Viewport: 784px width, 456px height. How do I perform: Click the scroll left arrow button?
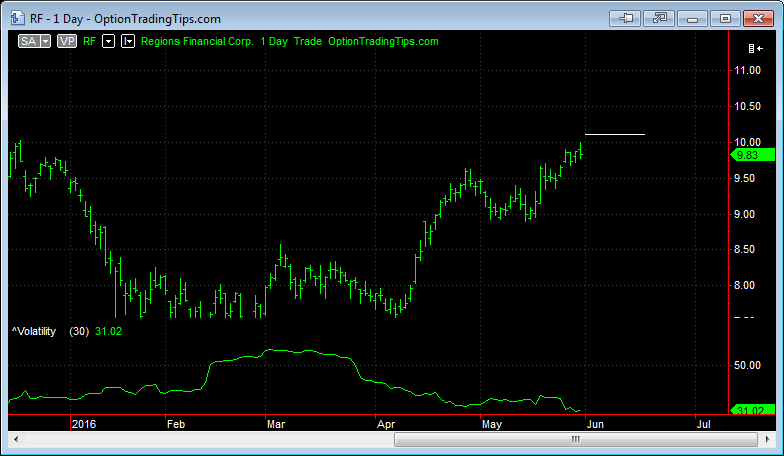tap(16, 440)
